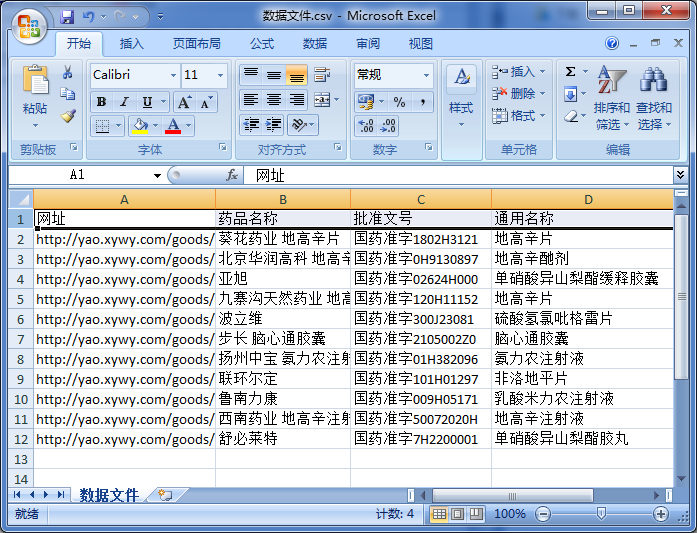Click the zoom slider handle
Image resolution: width=697 pixels, height=533 pixels.
[601, 514]
